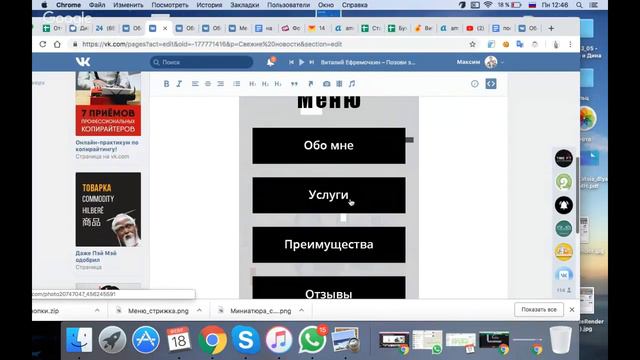Skip to next track in VK player

(311, 62)
